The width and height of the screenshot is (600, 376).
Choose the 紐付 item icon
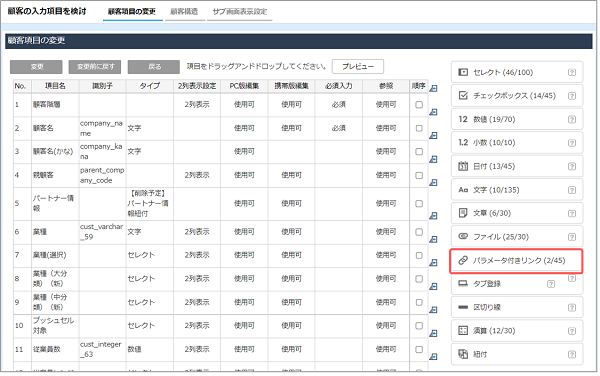pyautogui.click(x=463, y=354)
